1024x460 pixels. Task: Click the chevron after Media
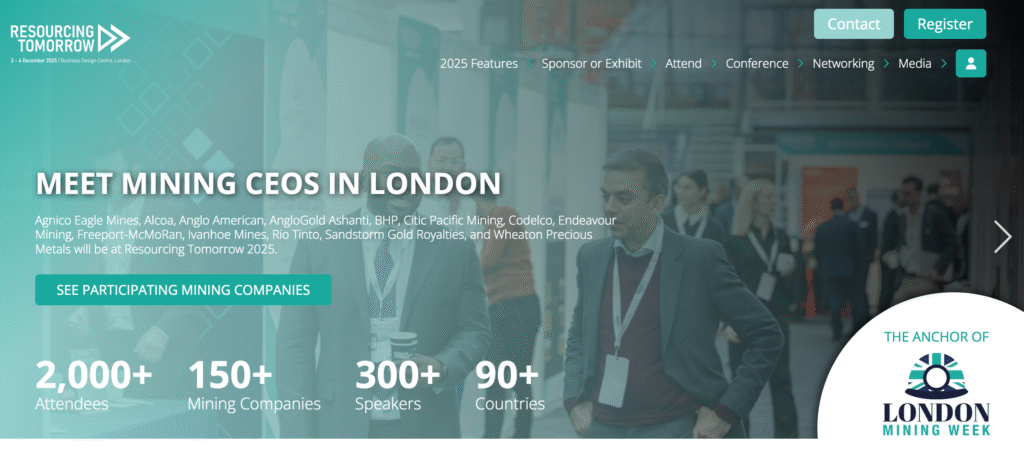tap(944, 63)
